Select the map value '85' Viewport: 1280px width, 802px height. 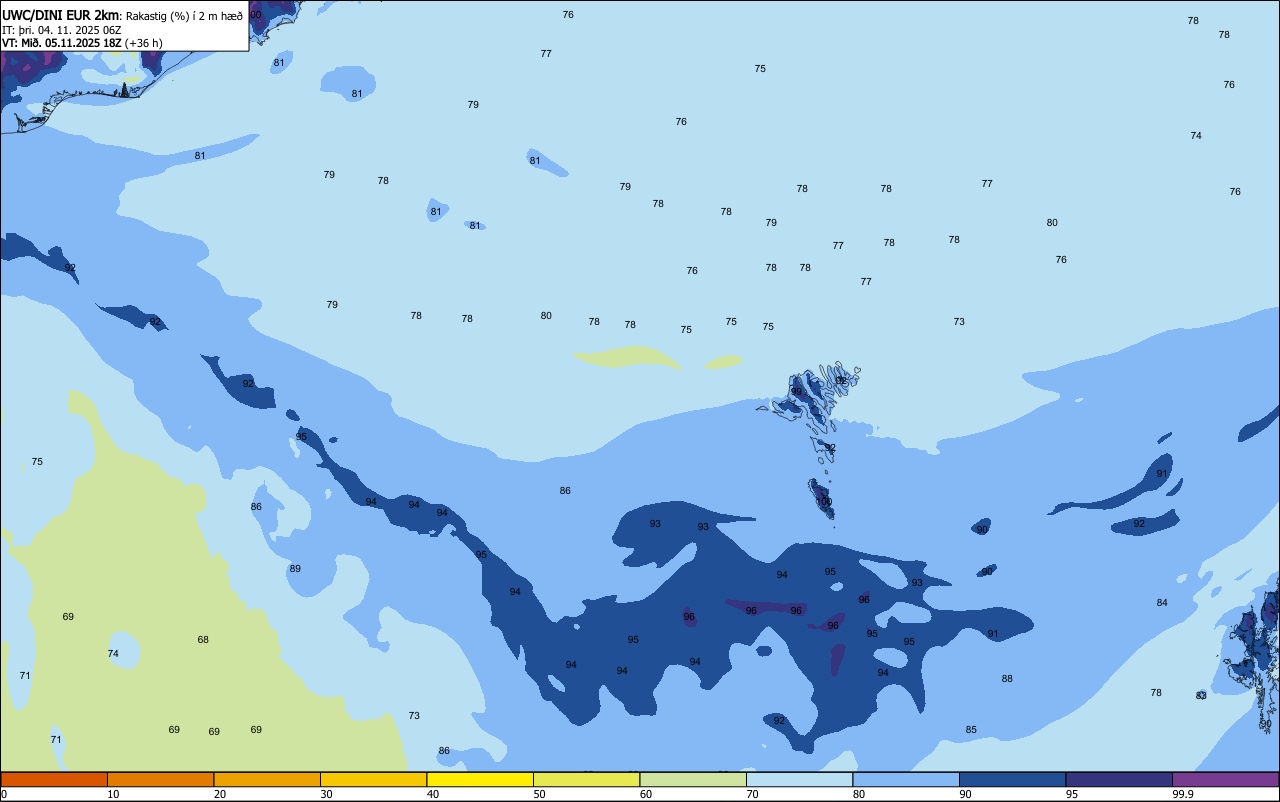(971, 730)
